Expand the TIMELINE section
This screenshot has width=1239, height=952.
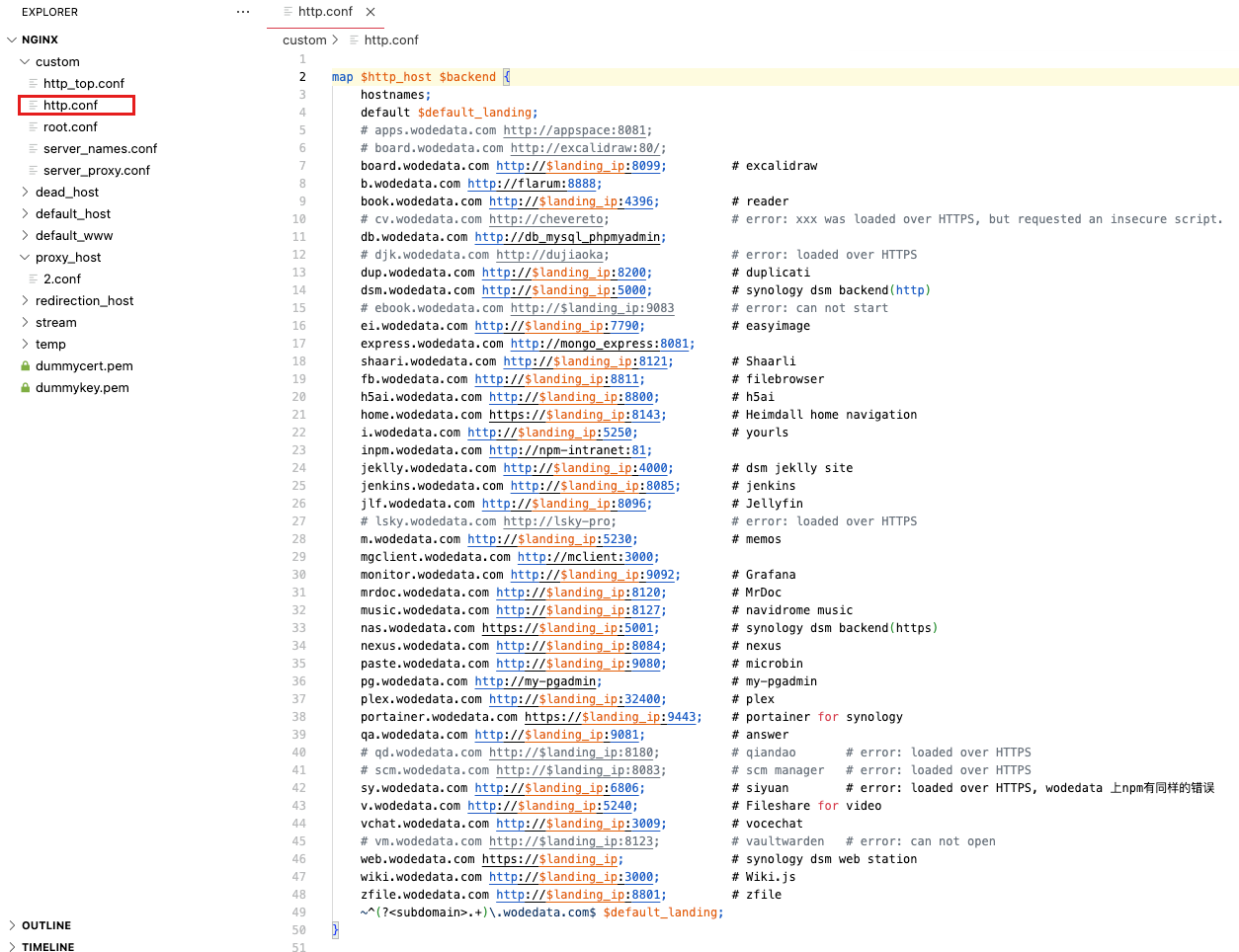pos(12,947)
